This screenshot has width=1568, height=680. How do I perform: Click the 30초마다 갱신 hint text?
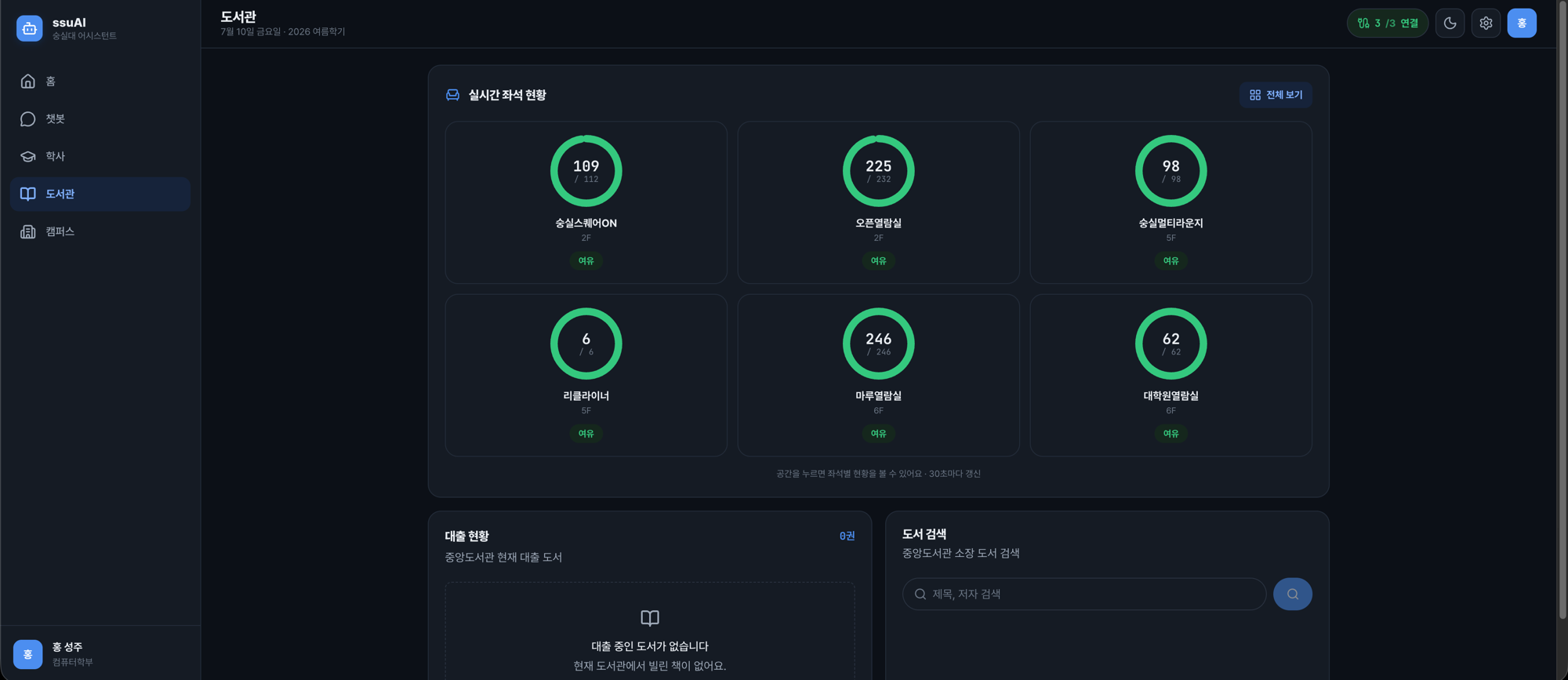(x=954, y=474)
